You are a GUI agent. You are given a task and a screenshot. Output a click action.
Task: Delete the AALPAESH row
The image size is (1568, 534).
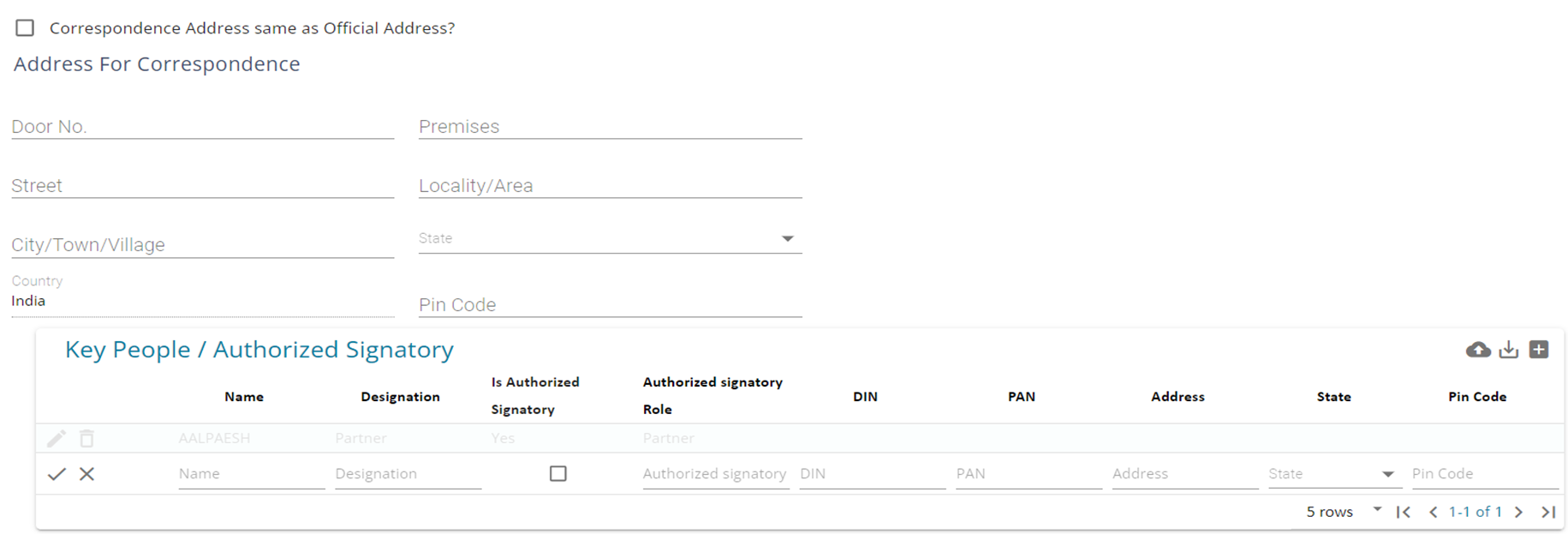pos(86,439)
